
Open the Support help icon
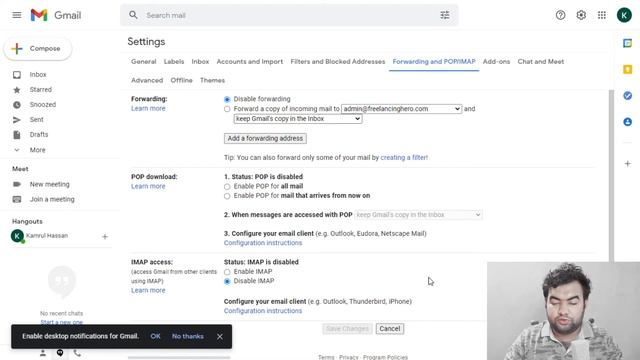pyautogui.click(x=560, y=15)
